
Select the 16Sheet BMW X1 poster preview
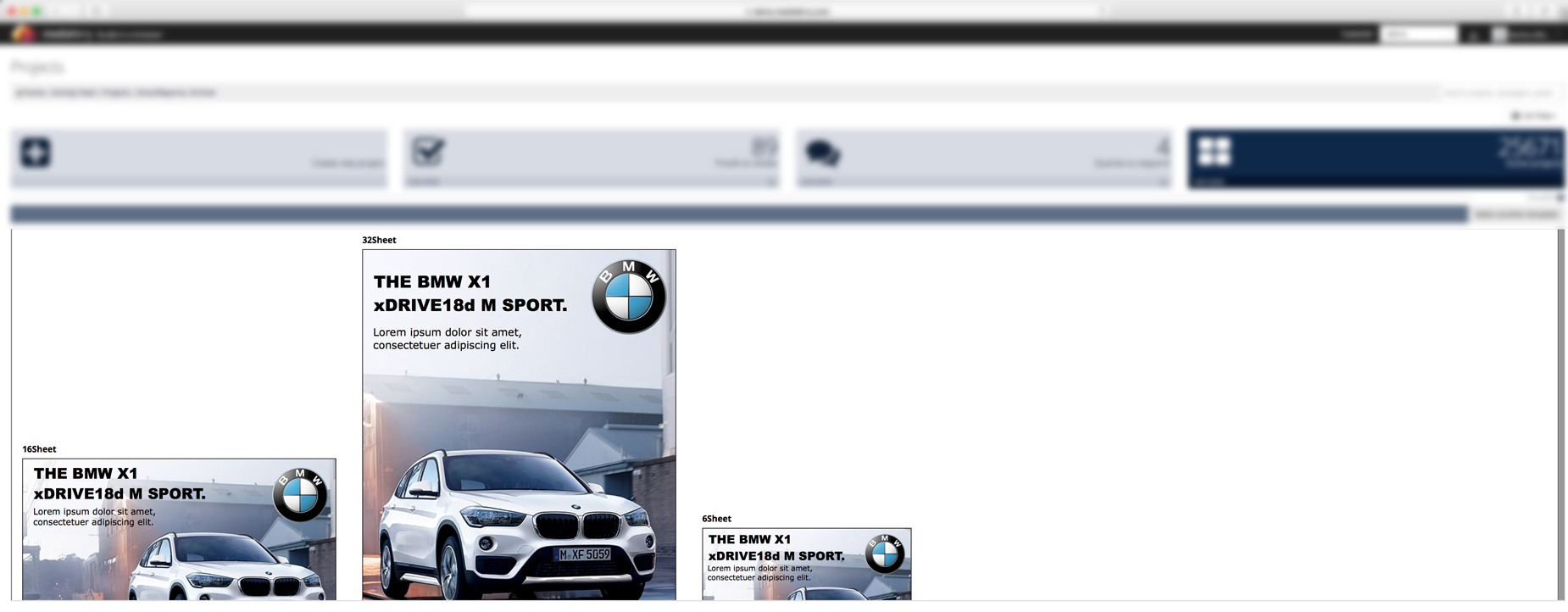coord(179,529)
